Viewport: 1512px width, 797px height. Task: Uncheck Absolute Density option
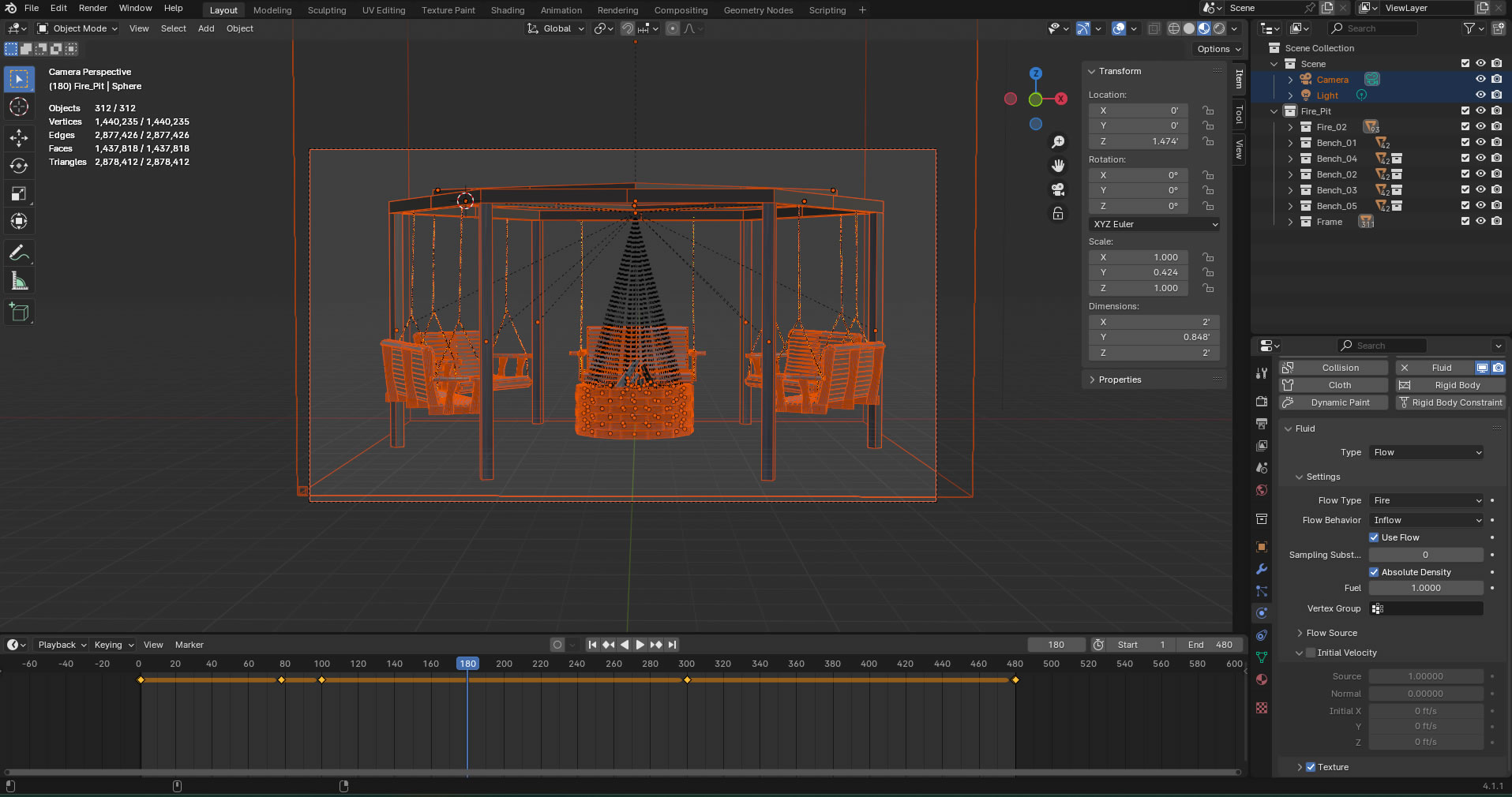pyautogui.click(x=1374, y=572)
